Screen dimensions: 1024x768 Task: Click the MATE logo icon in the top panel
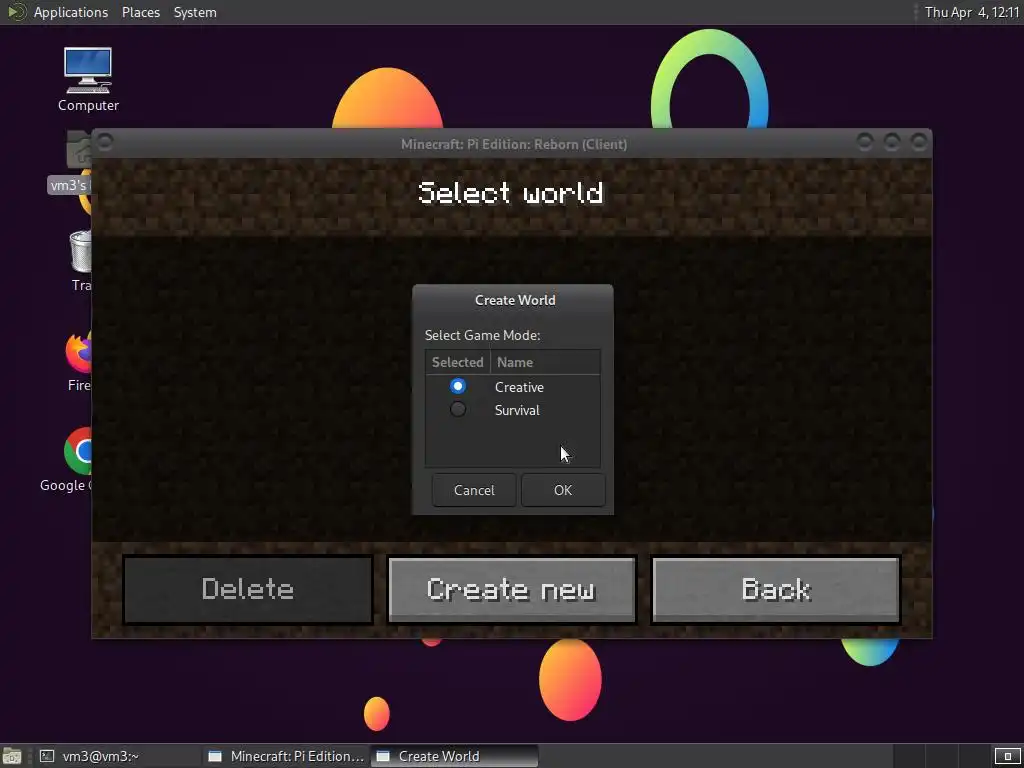point(16,12)
